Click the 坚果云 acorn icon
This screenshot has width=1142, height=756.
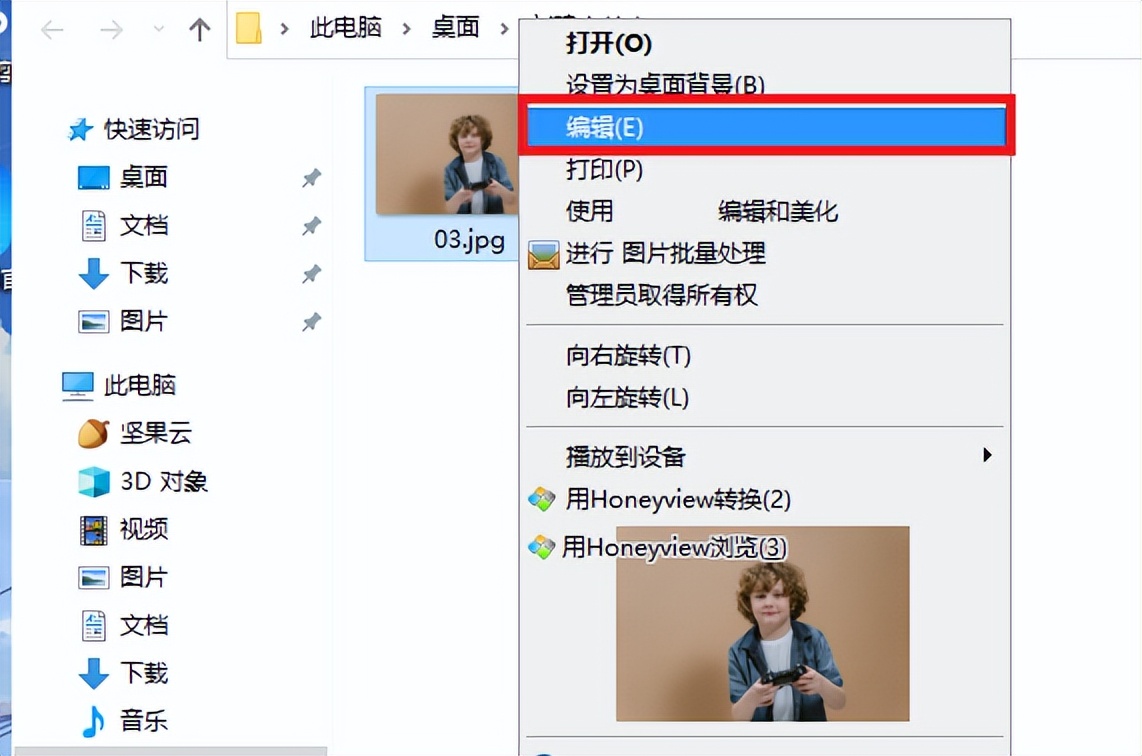[93, 433]
